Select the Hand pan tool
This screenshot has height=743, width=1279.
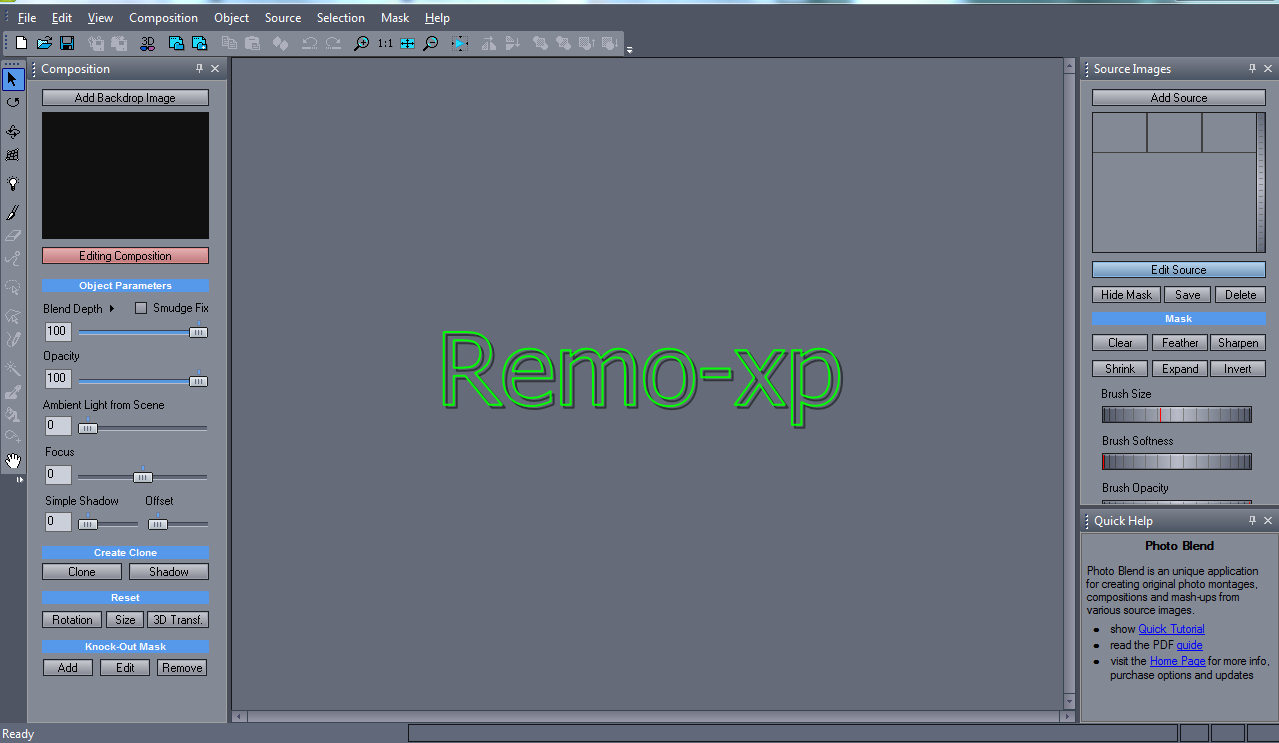tap(13, 460)
